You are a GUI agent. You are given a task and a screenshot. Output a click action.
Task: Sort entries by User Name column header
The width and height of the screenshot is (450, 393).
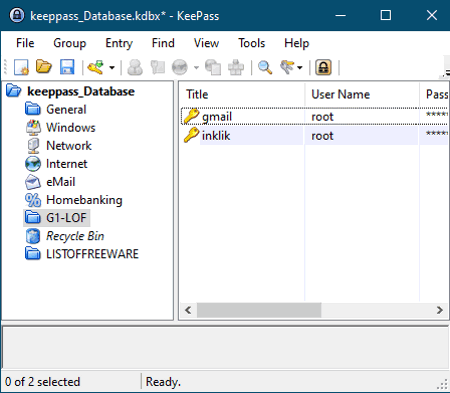point(362,94)
